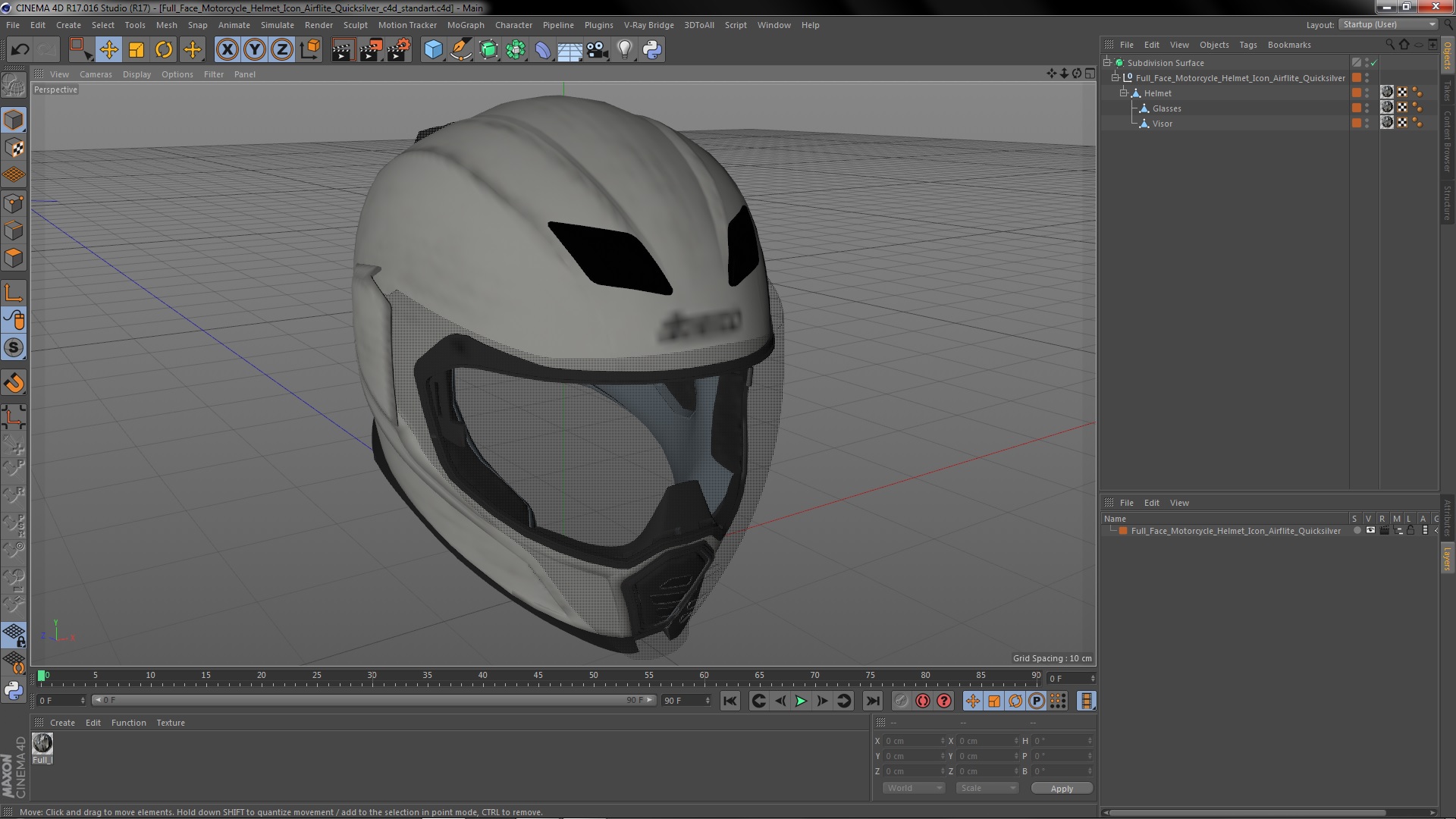Select the Scale tool icon
The height and width of the screenshot is (819, 1456).
[x=136, y=50]
